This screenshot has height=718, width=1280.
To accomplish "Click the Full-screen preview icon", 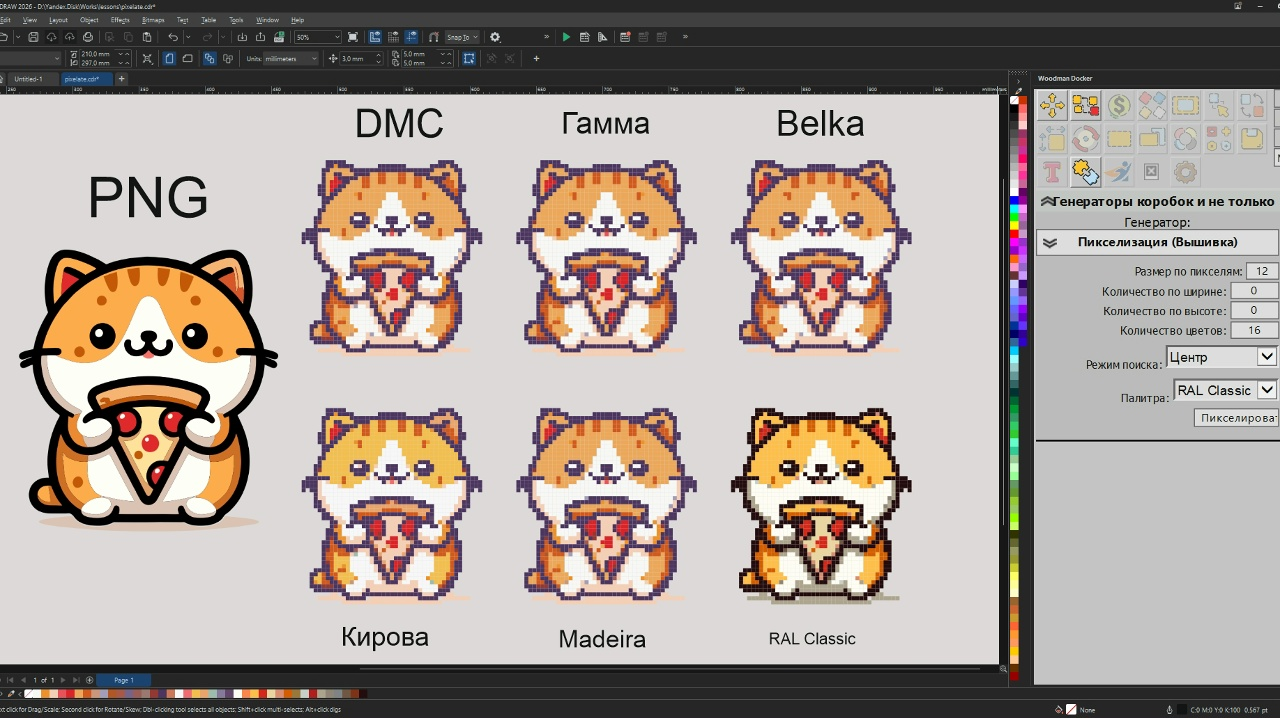I will coord(353,37).
